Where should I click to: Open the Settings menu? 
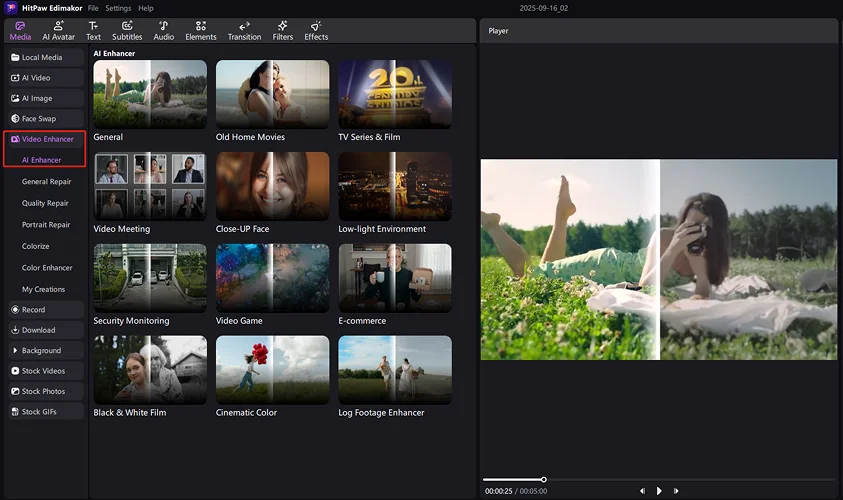click(x=118, y=8)
